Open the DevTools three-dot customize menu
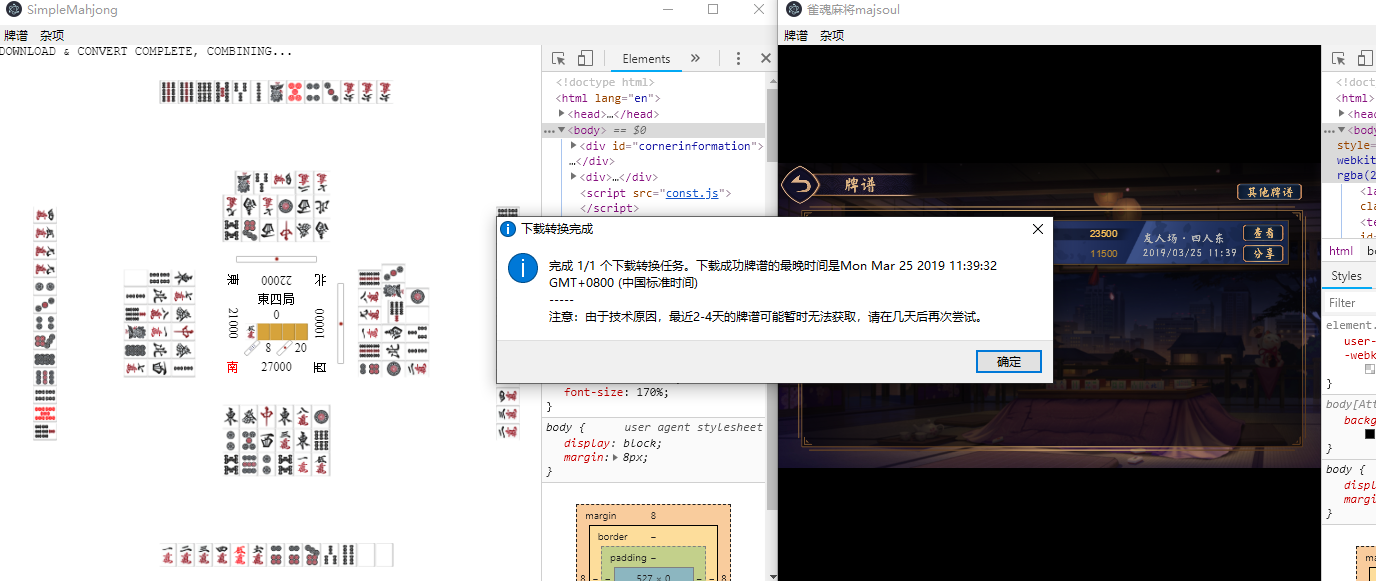 pyautogui.click(x=738, y=58)
